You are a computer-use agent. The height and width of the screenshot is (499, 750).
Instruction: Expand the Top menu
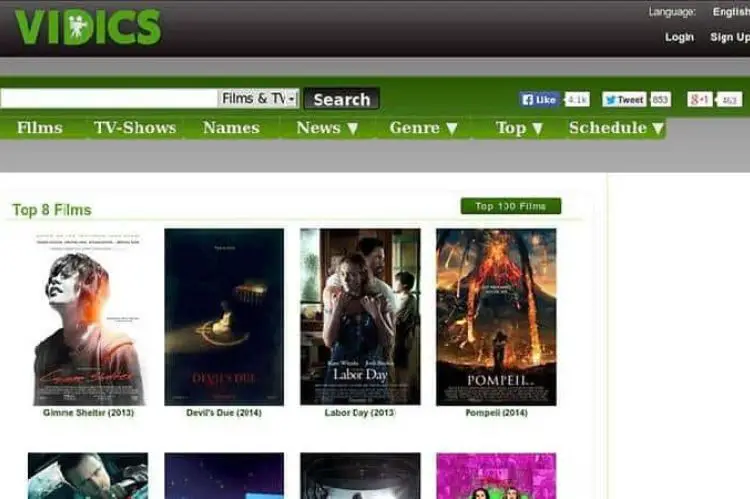pyautogui.click(x=519, y=128)
